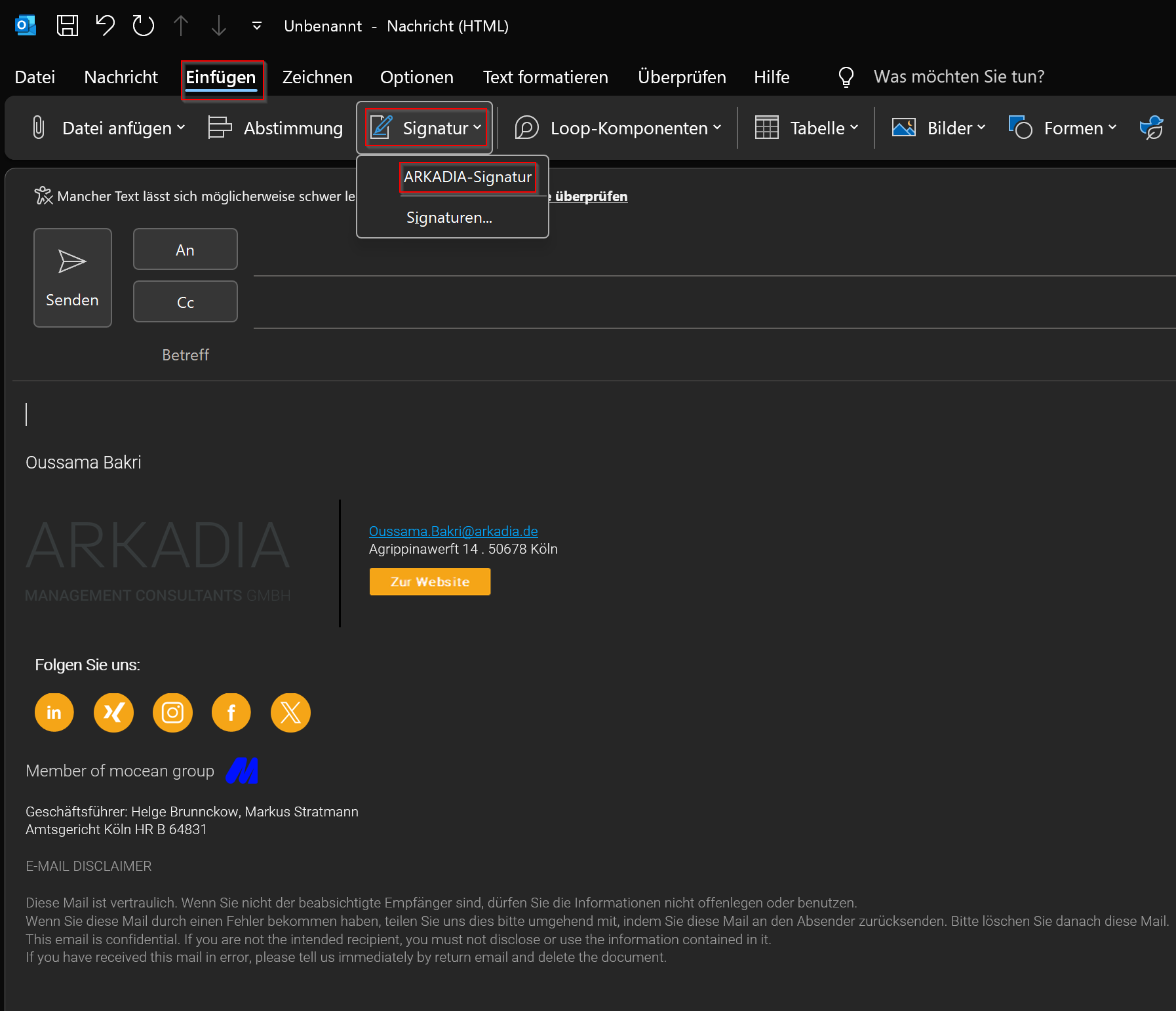Viewport: 1176px width, 1011px height.
Task: Click the 'Geschäftsführer: Helge Brunnckow, Markus Stratmann' line
Action: click(192, 812)
